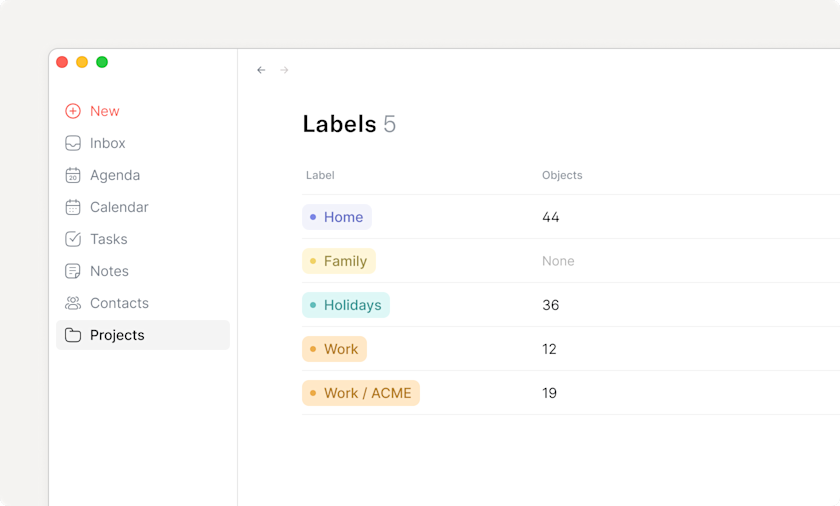The width and height of the screenshot is (840, 506).
Task: Select the yellow Family label
Action: click(x=339, y=261)
